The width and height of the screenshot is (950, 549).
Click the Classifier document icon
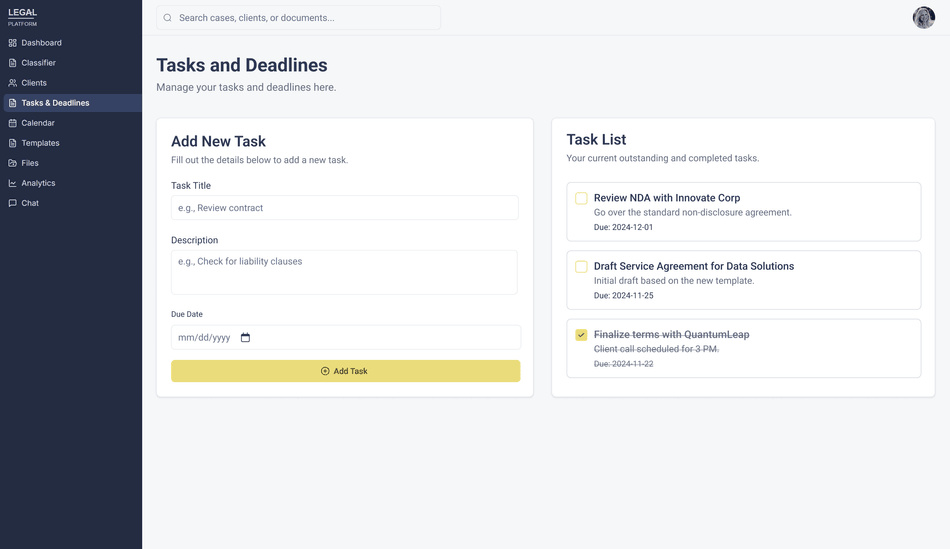(x=13, y=63)
